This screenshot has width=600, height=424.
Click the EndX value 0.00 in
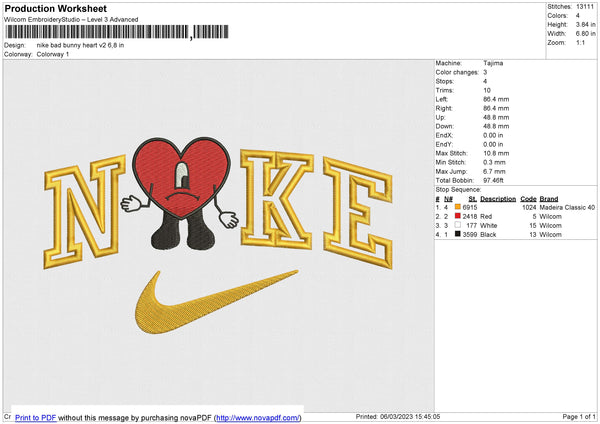pos(493,135)
